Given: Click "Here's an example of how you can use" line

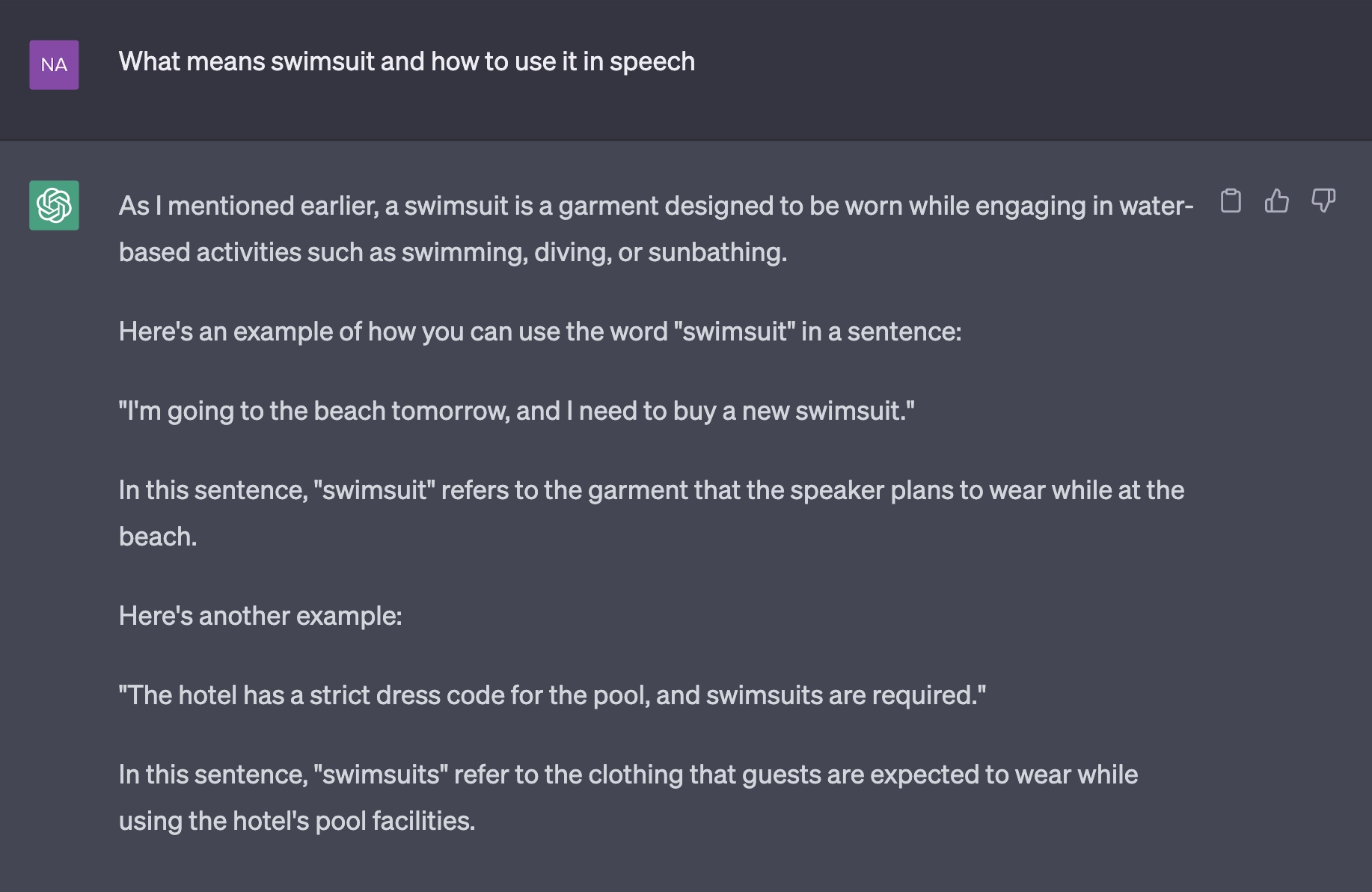Looking at the screenshot, I should click(x=540, y=332).
